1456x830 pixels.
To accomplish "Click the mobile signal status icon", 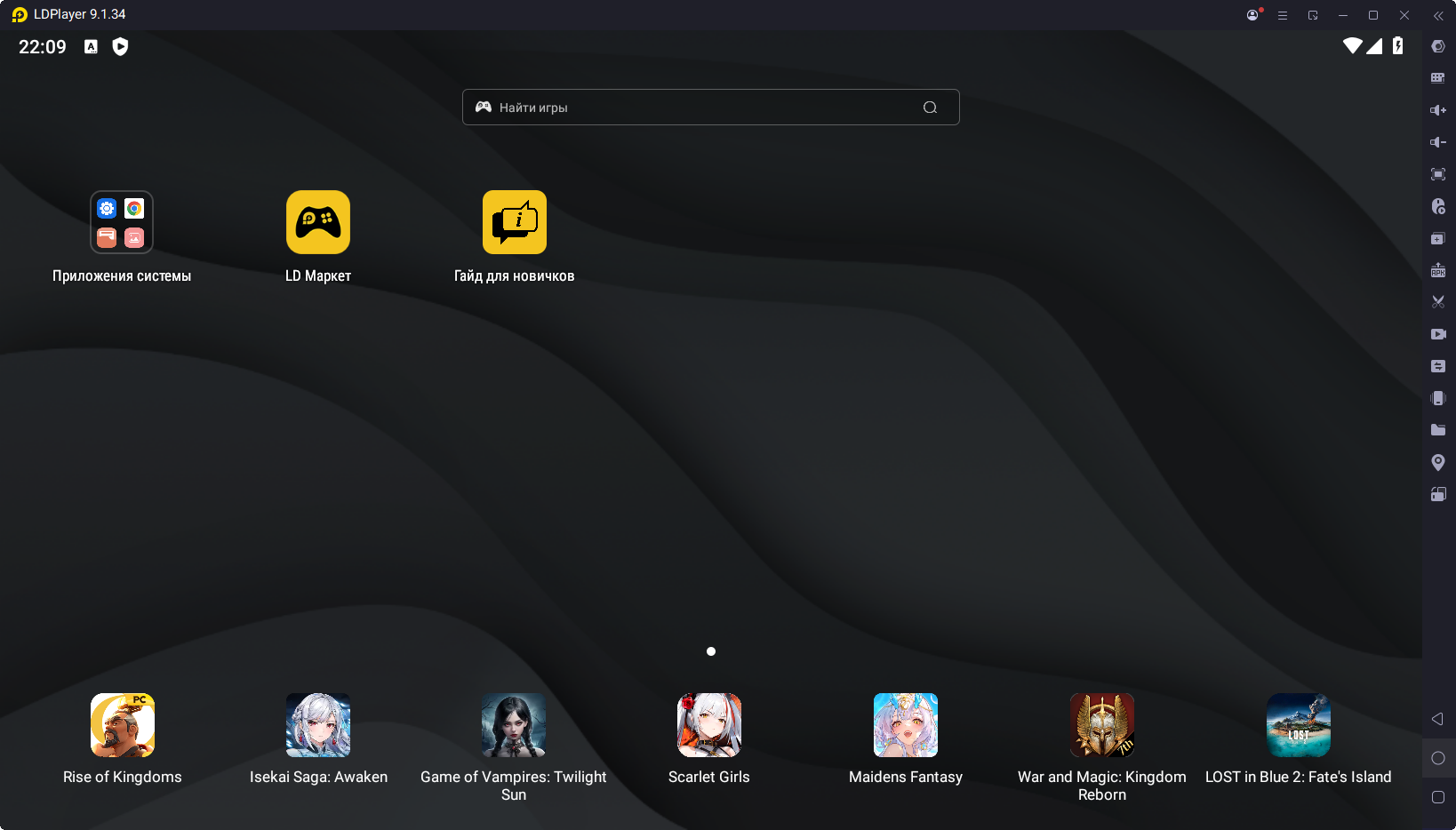I will (x=1374, y=46).
